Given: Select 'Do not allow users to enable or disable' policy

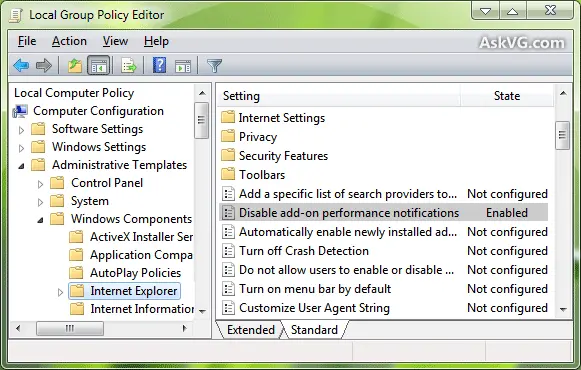Looking at the screenshot, I should pos(346,270).
